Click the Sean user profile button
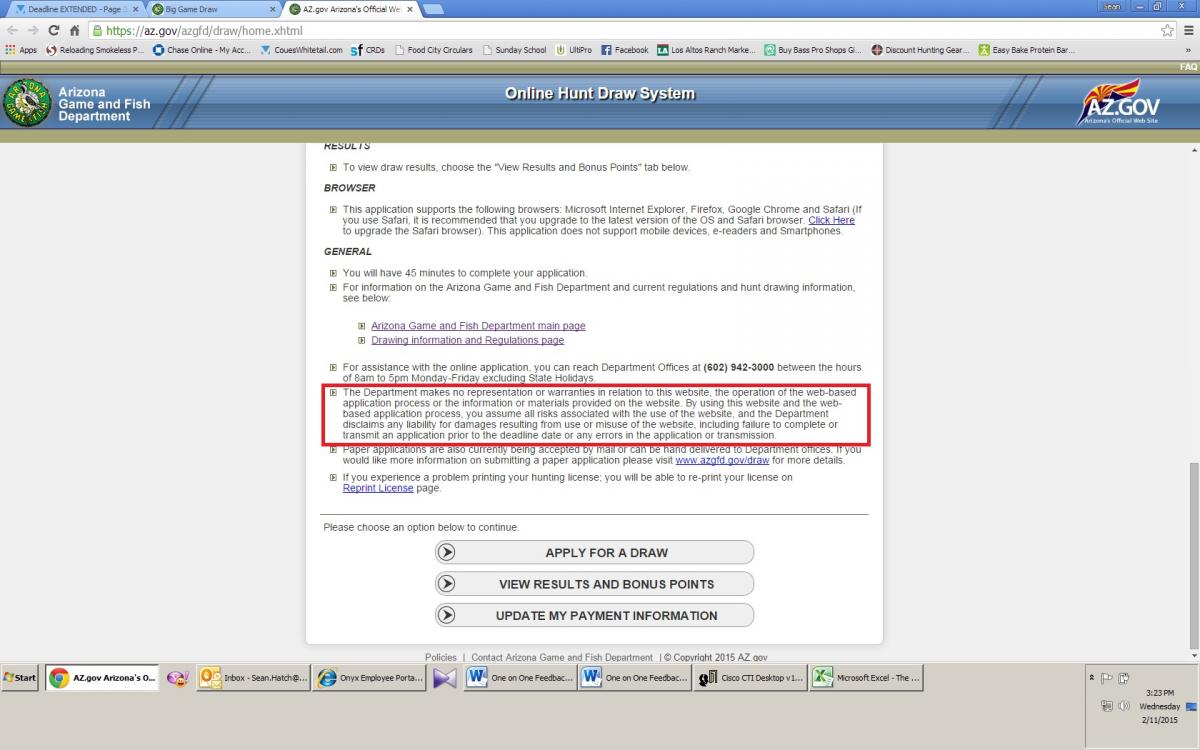Viewport: 1200px width, 750px height. [1112, 6]
